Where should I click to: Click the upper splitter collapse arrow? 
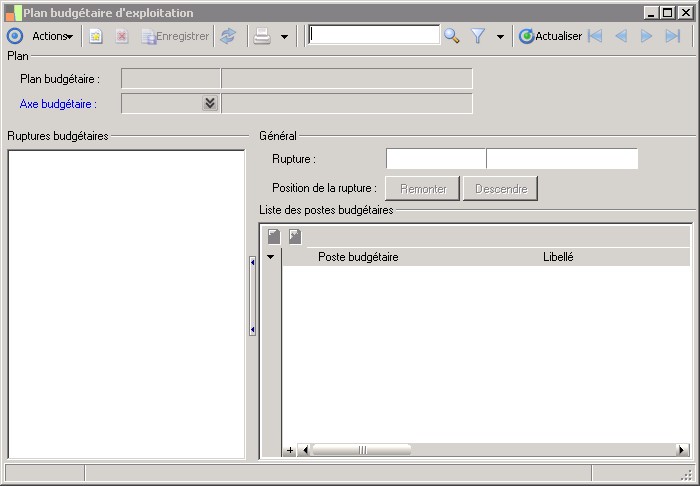coord(252,262)
